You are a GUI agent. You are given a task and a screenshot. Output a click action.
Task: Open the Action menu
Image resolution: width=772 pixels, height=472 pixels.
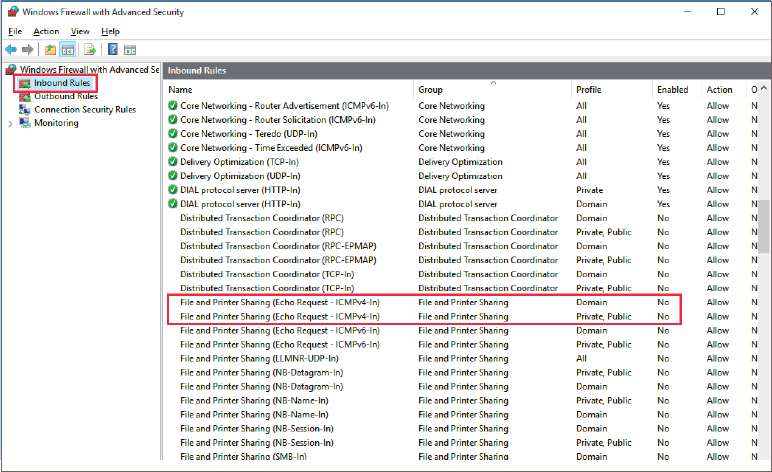(46, 31)
